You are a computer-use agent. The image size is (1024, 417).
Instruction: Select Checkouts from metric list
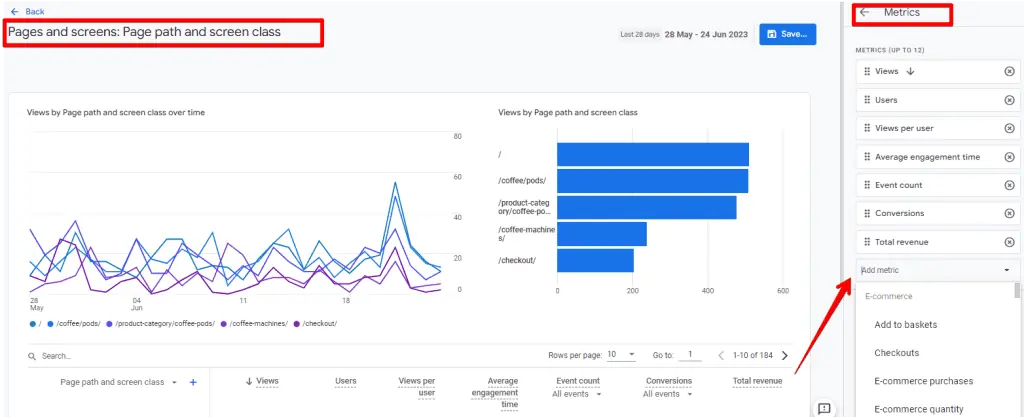coord(897,353)
